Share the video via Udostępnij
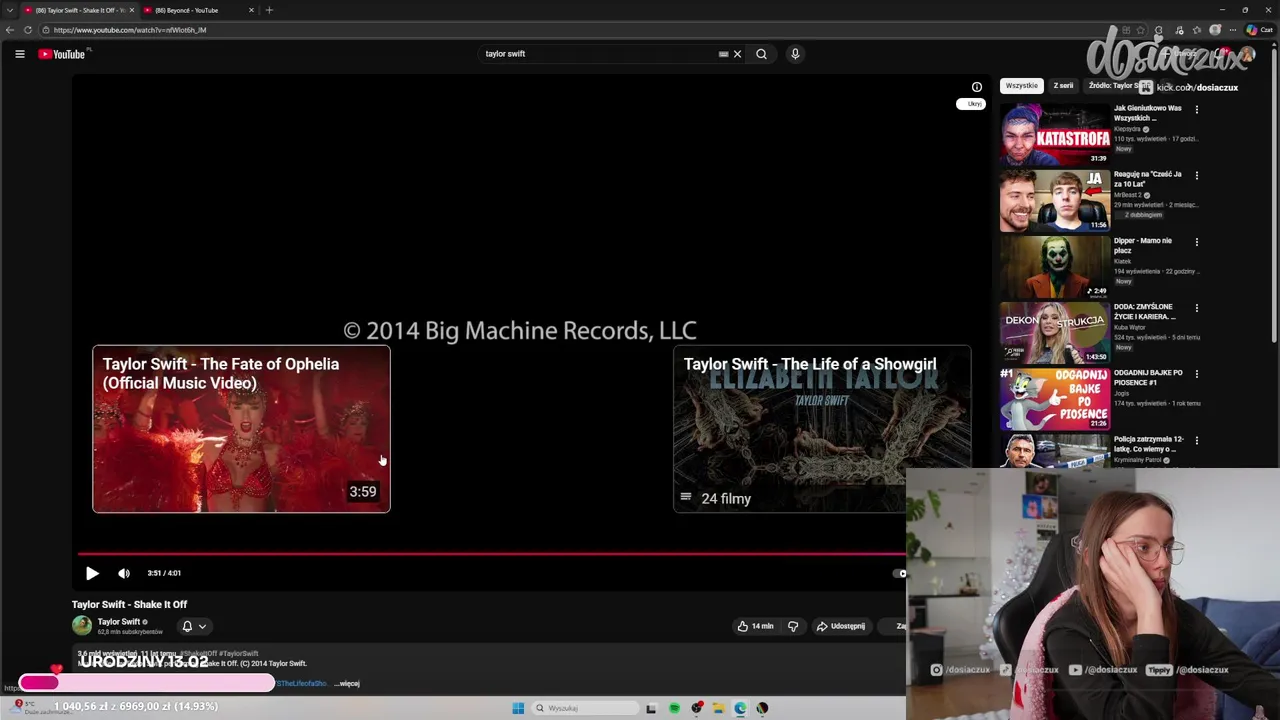This screenshot has width=1280, height=720. (x=841, y=626)
